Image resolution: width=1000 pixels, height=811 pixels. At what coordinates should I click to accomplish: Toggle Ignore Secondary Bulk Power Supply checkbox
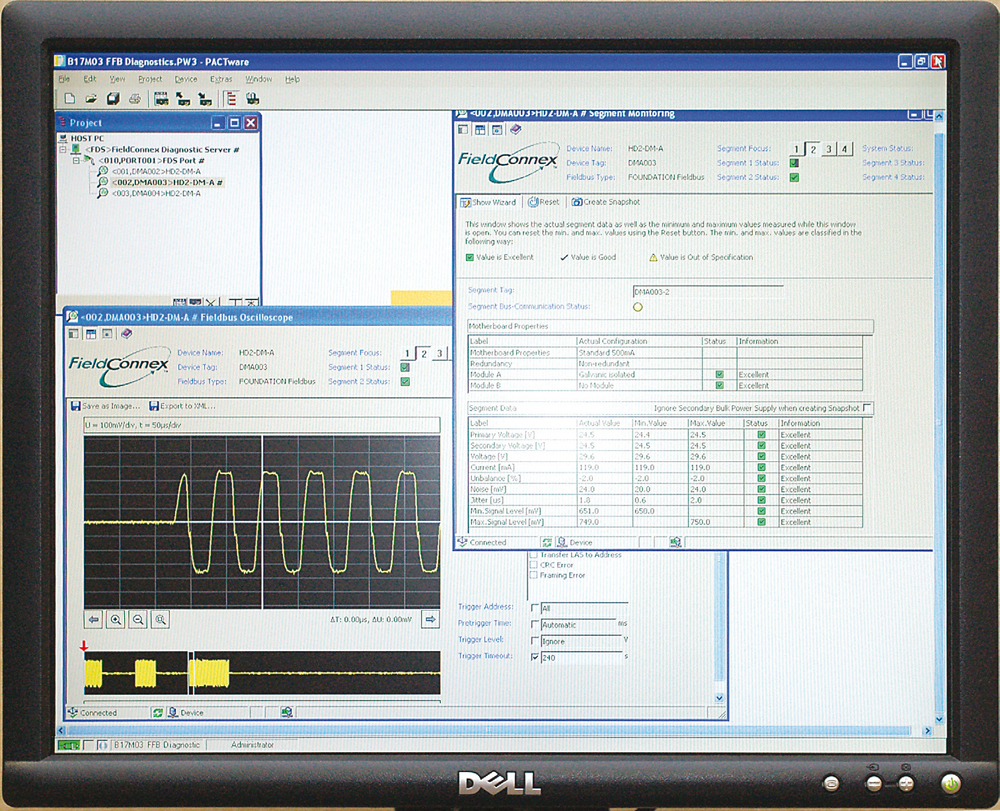(x=867, y=407)
